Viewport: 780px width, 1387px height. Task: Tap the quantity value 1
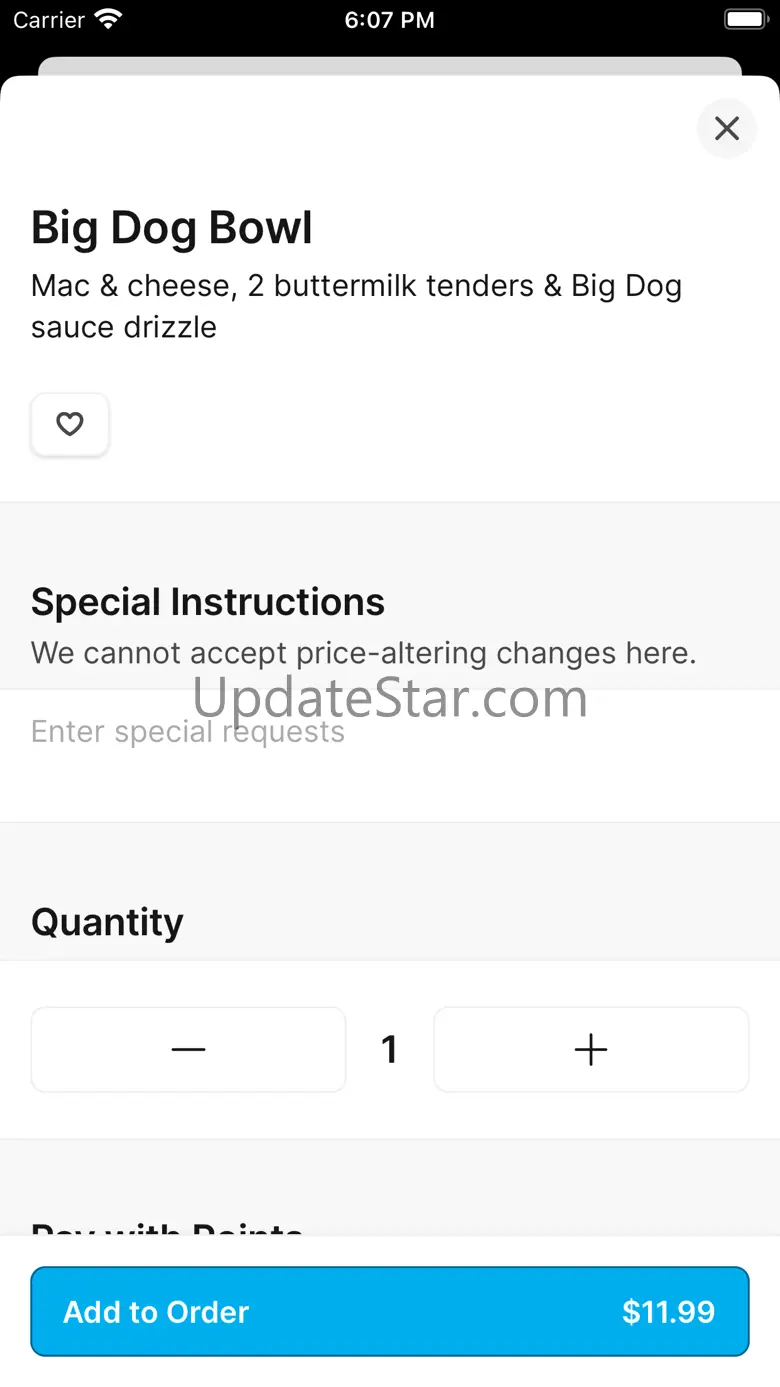click(x=389, y=1049)
